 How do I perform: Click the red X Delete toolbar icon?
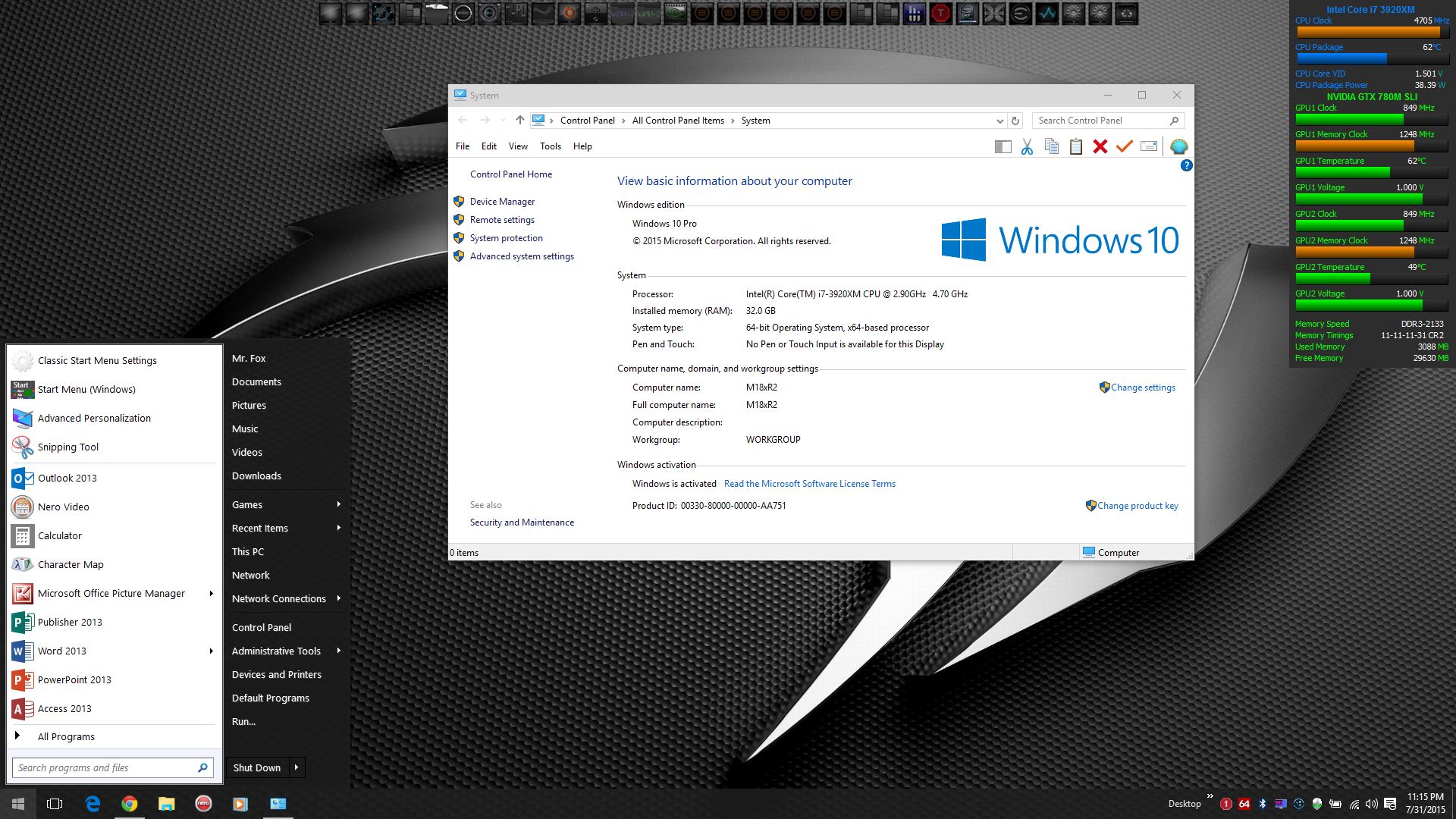1100,147
